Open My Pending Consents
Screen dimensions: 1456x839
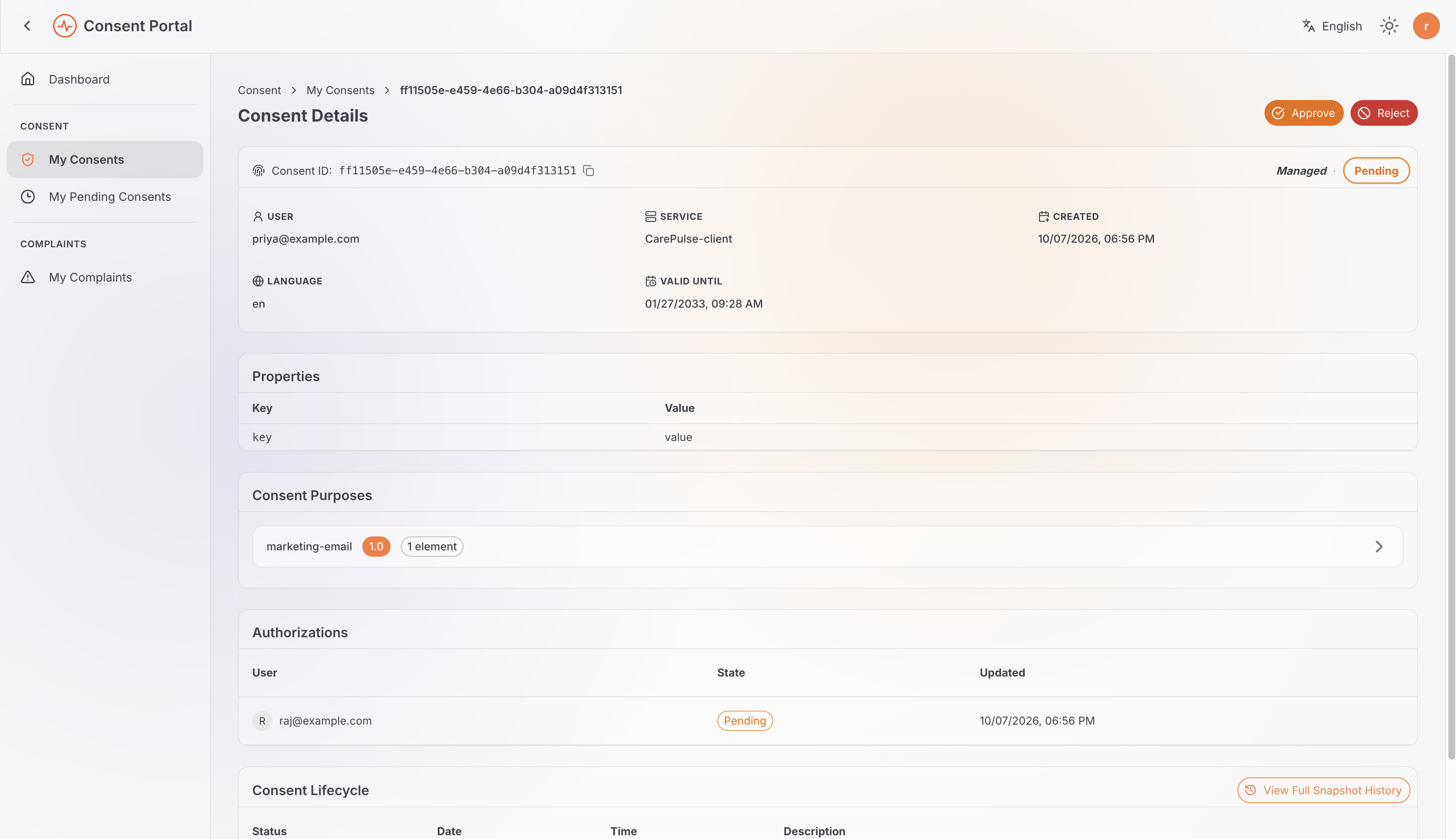tap(105, 197)
